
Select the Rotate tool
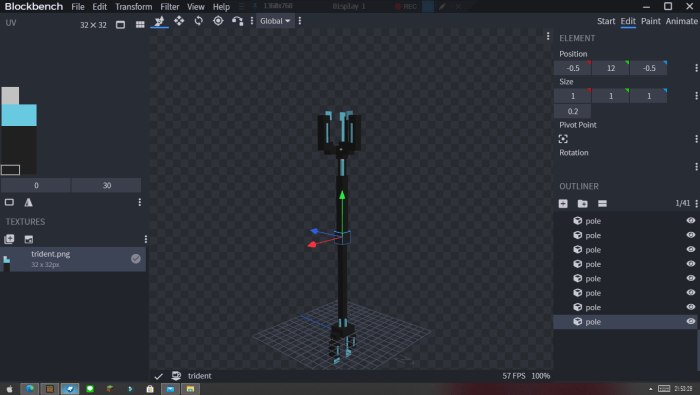point(199,21)
